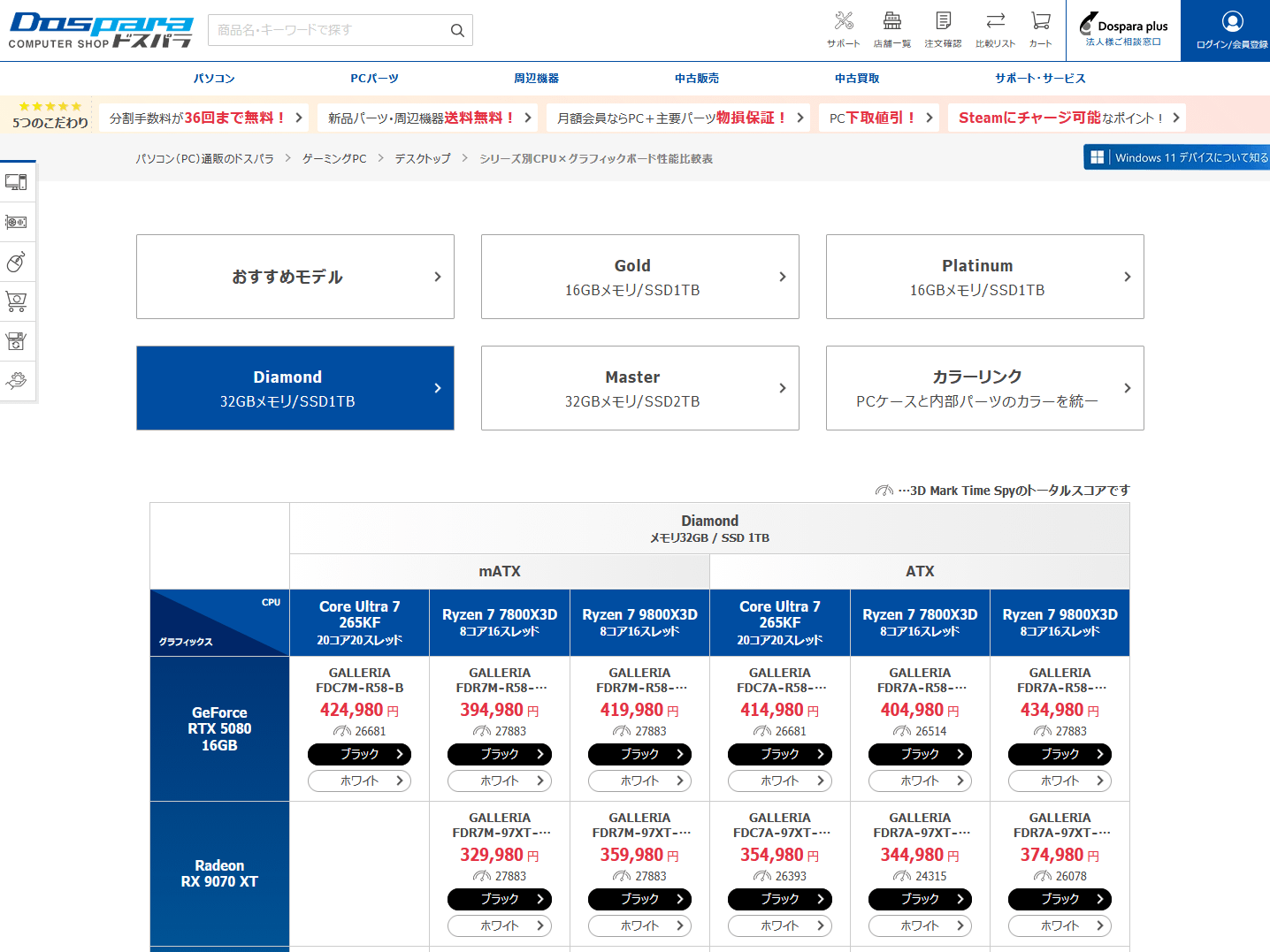Open the PCパーツ navigation menu
This screenshot has width=1270, height=952.
click(374, 79)
